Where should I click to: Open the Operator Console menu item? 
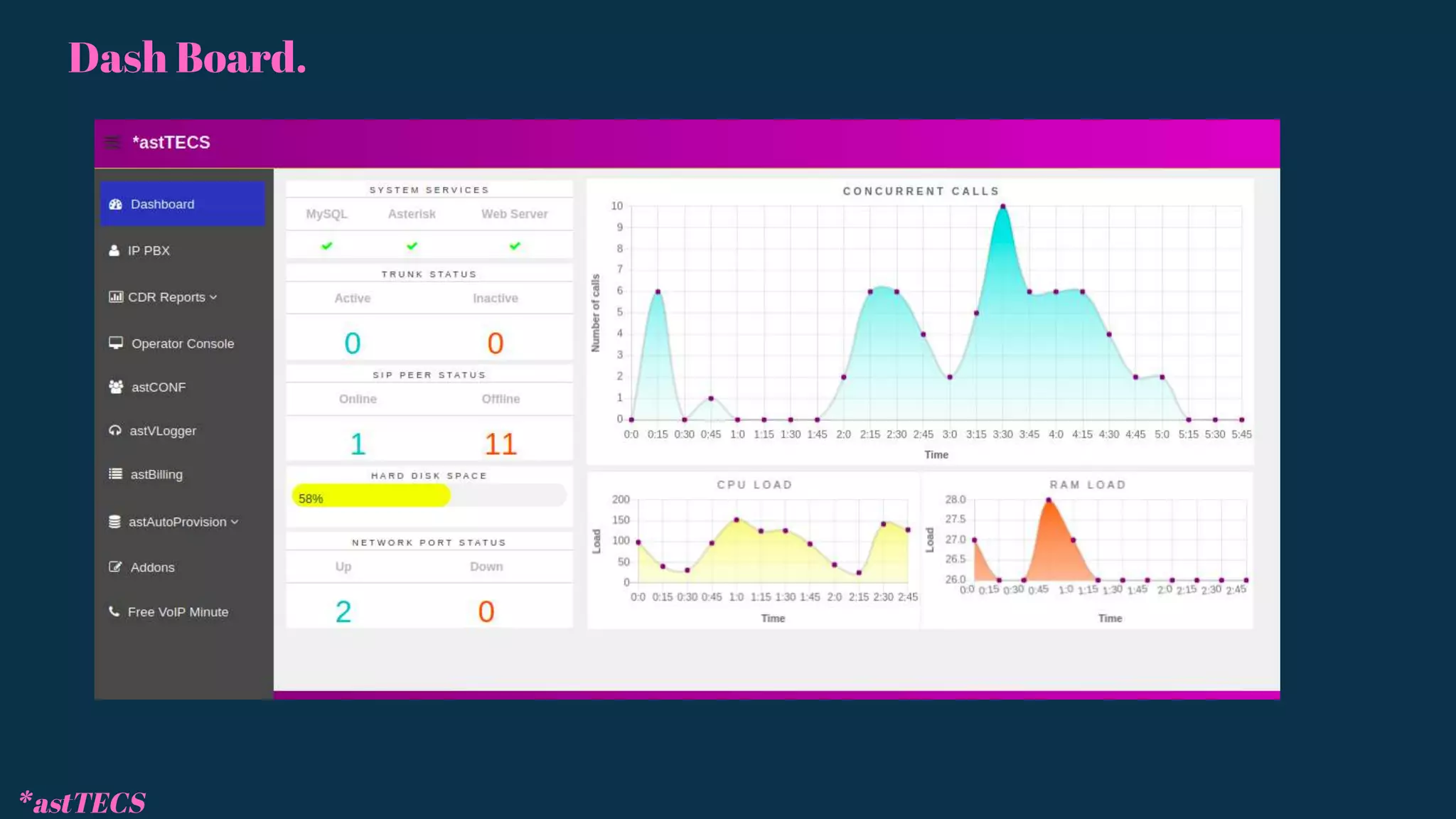point(182,344)
